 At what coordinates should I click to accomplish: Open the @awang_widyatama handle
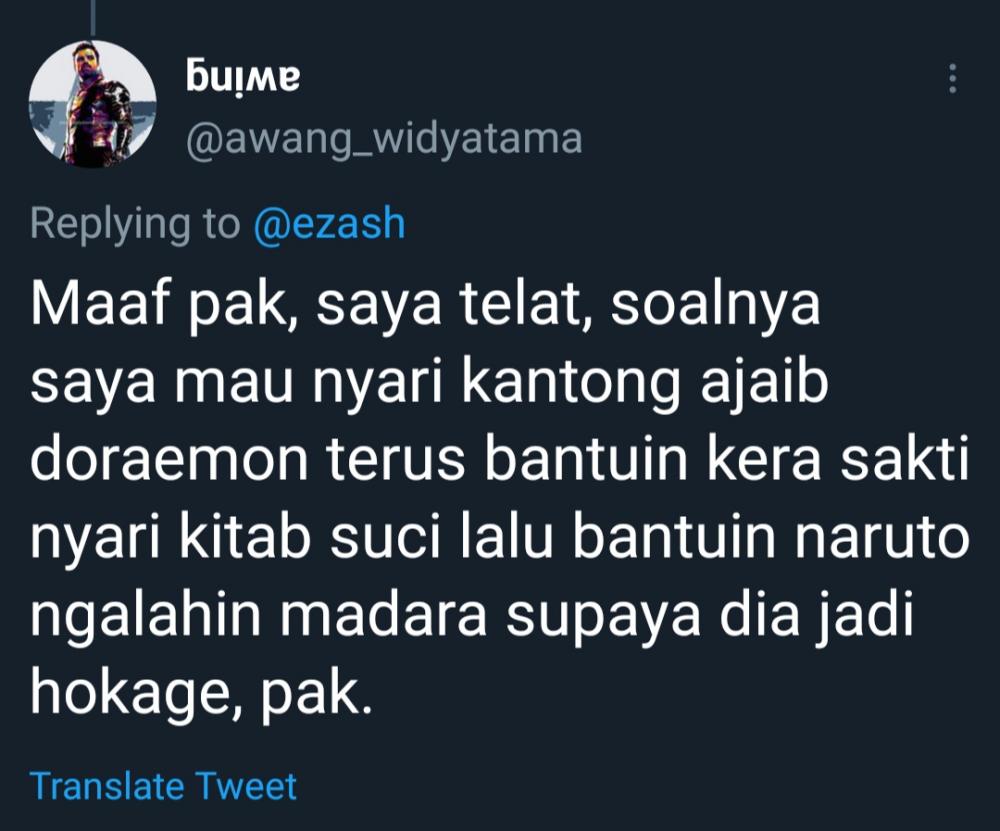click(x=384, y=139)
